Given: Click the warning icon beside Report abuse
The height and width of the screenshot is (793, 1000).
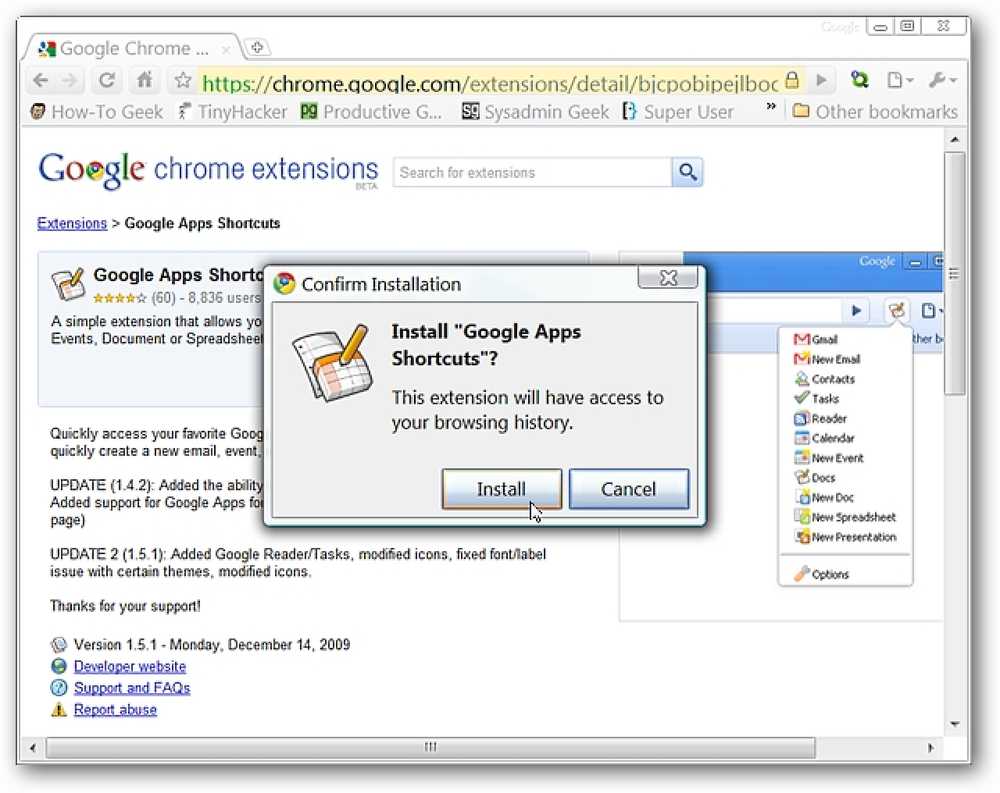Looking at the screenshot, I should [x=59, y=709].
